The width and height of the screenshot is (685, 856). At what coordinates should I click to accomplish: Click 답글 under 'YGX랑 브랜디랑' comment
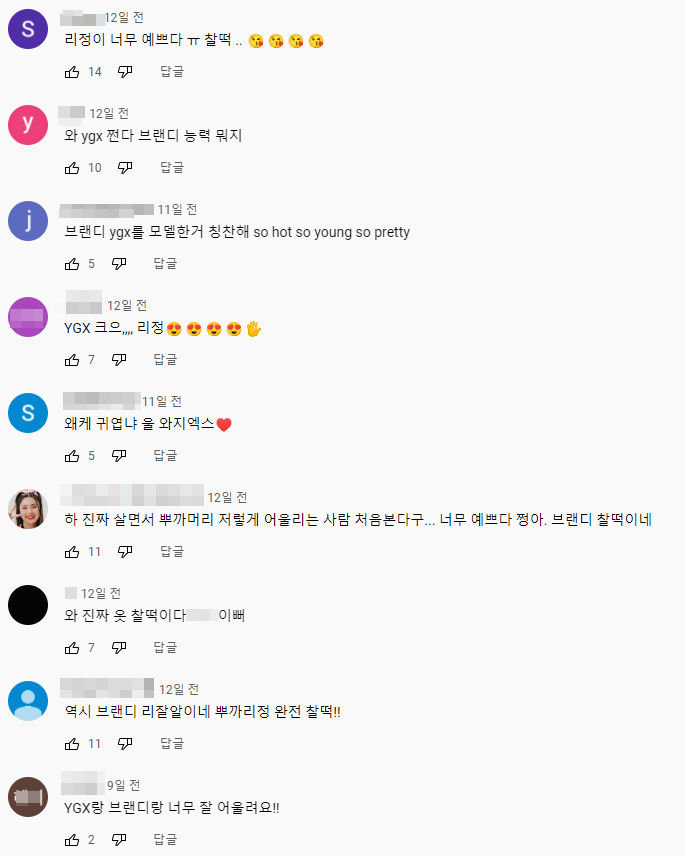[165, 840]
